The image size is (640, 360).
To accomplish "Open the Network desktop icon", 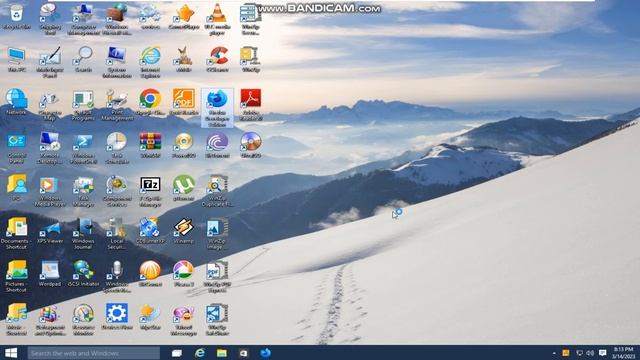I will coord(16,102).
